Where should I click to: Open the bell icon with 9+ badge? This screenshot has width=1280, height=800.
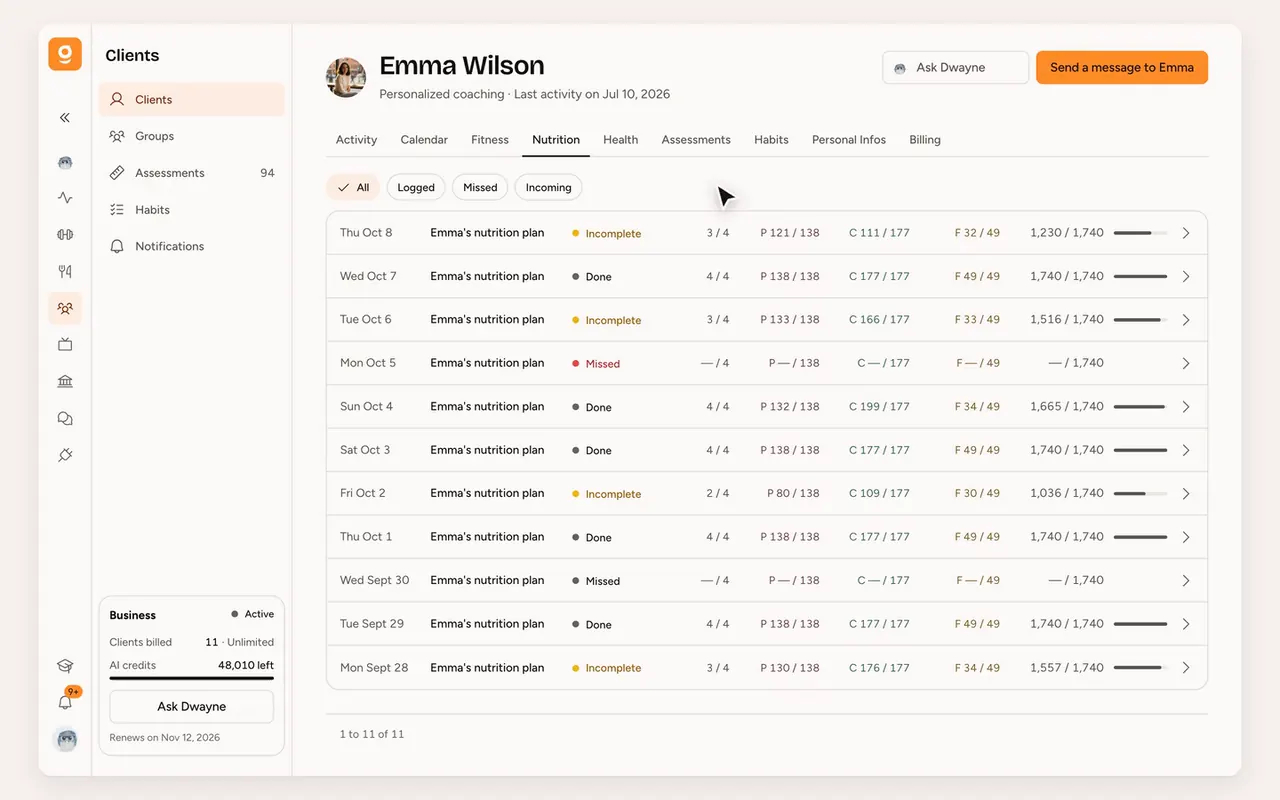pyautogui.click(x=65, y=702)
